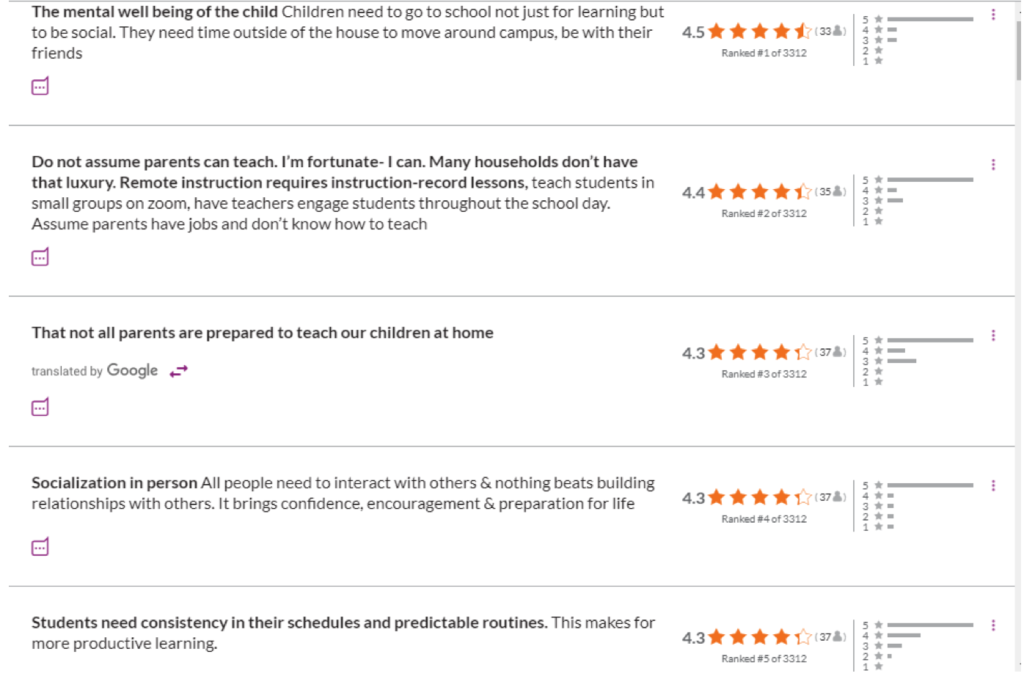This screenshot has width=1024, height=676.
Task: Open three-dot menu for response ranked #5
Action: (x=993, y=626)
